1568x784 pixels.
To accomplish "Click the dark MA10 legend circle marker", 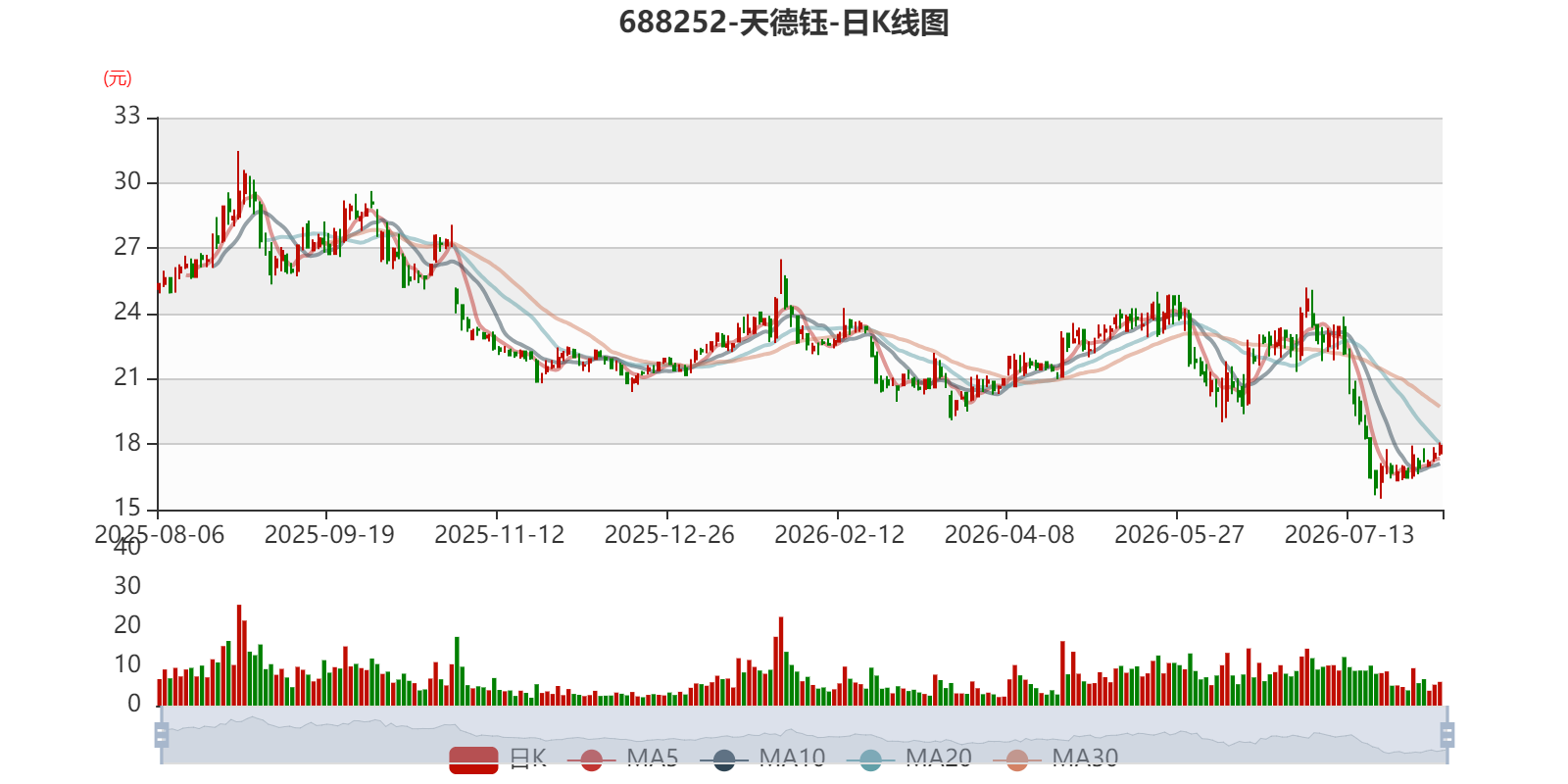I will (x=724, y=759).
